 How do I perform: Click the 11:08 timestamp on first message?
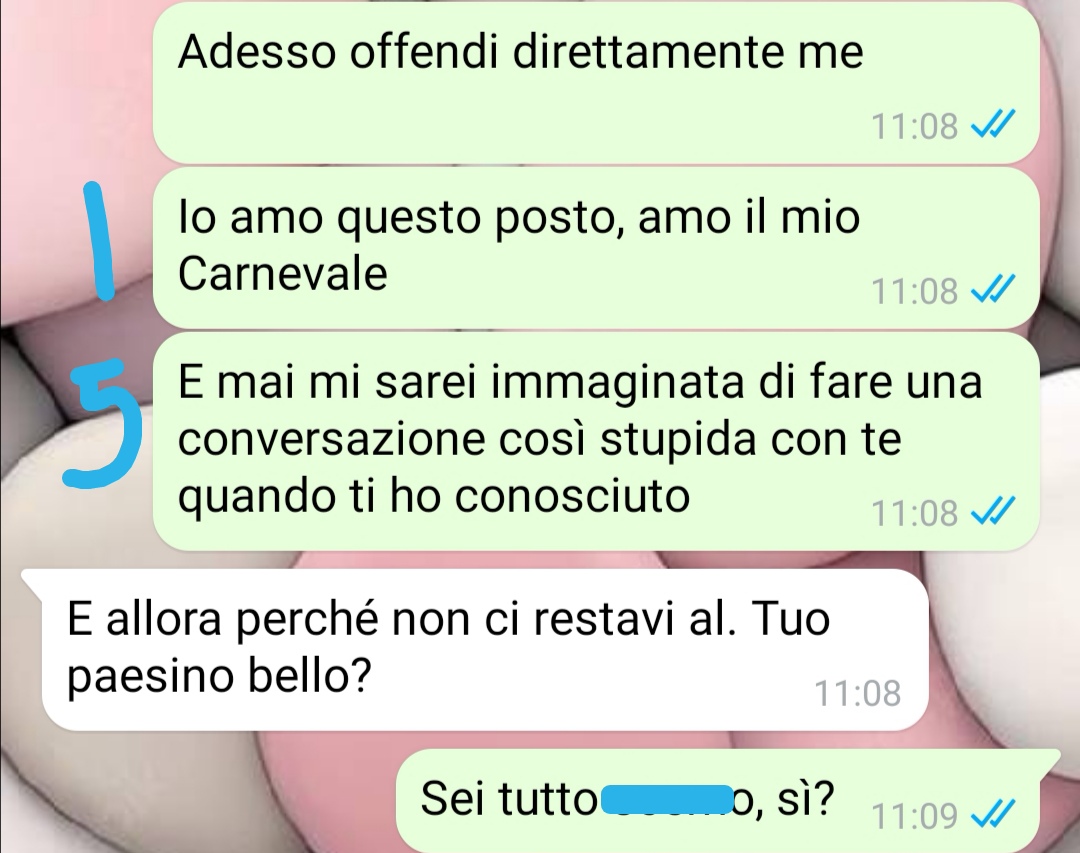[914, 126]
